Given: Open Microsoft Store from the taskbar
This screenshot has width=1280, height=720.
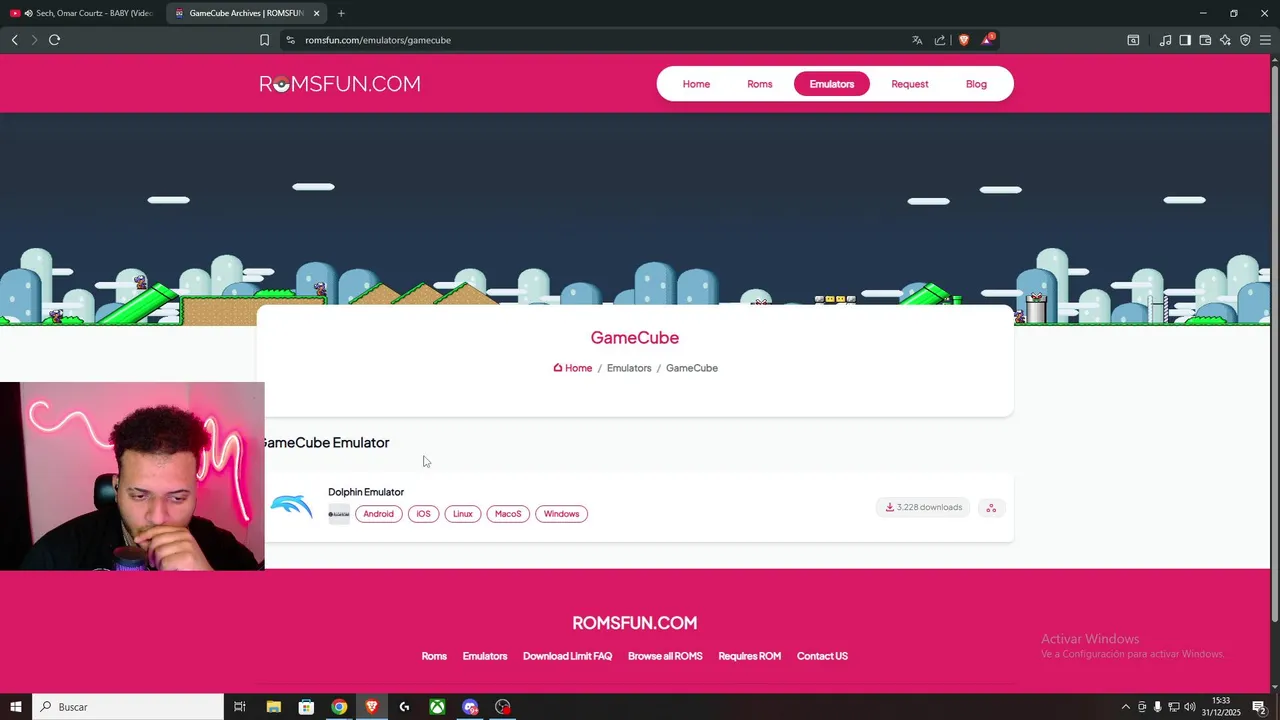Looking at the screenshot, I should (306, 707).
